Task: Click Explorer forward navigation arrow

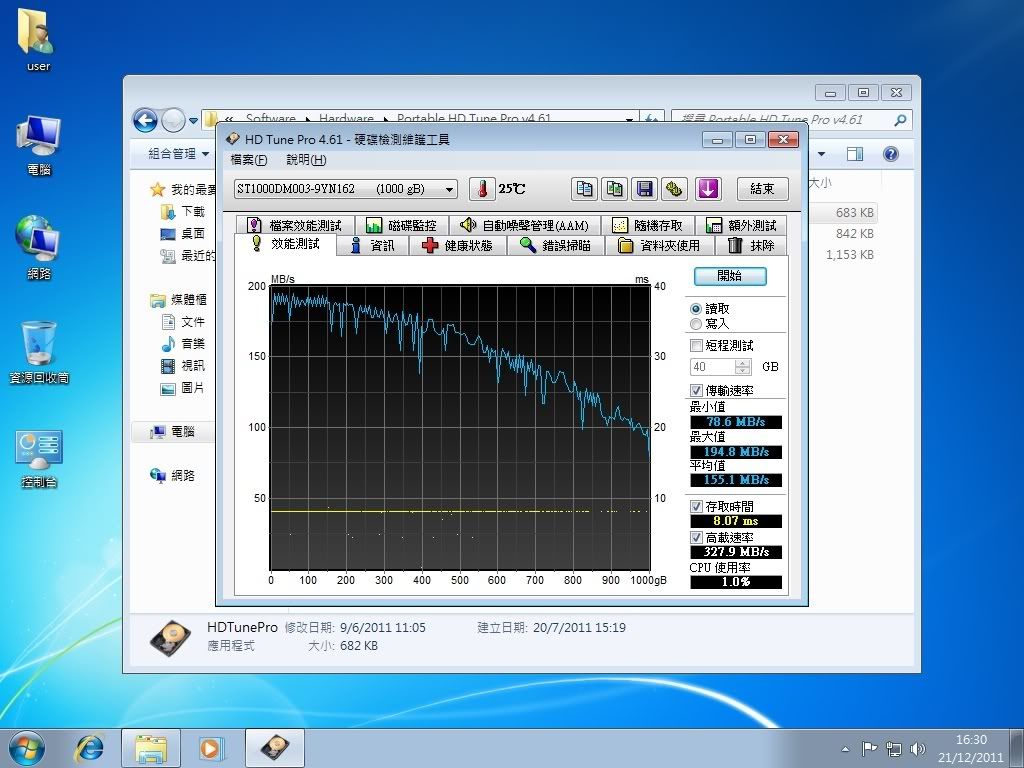Action: [173, 120]
